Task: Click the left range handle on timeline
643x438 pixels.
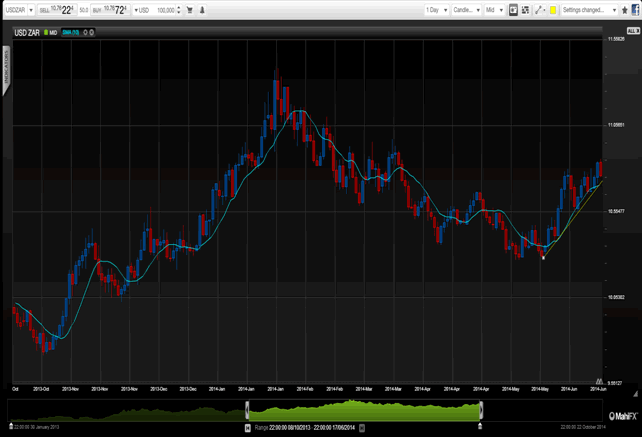Action: tap(247, 411)
